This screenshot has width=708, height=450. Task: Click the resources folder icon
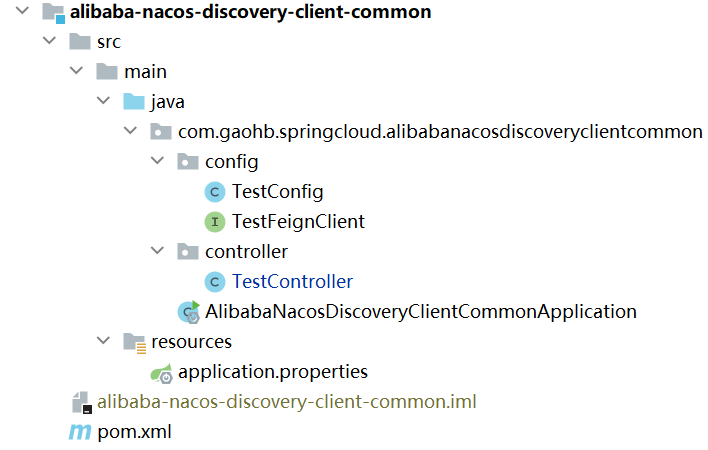pos(135,343)
